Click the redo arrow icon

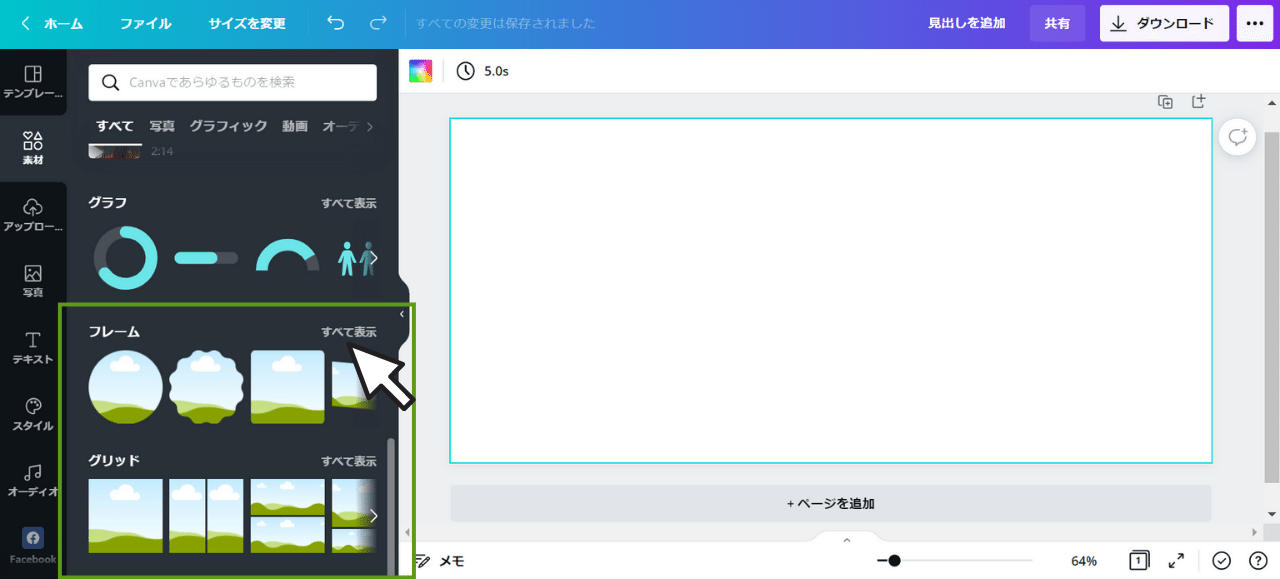pos(378,23)
